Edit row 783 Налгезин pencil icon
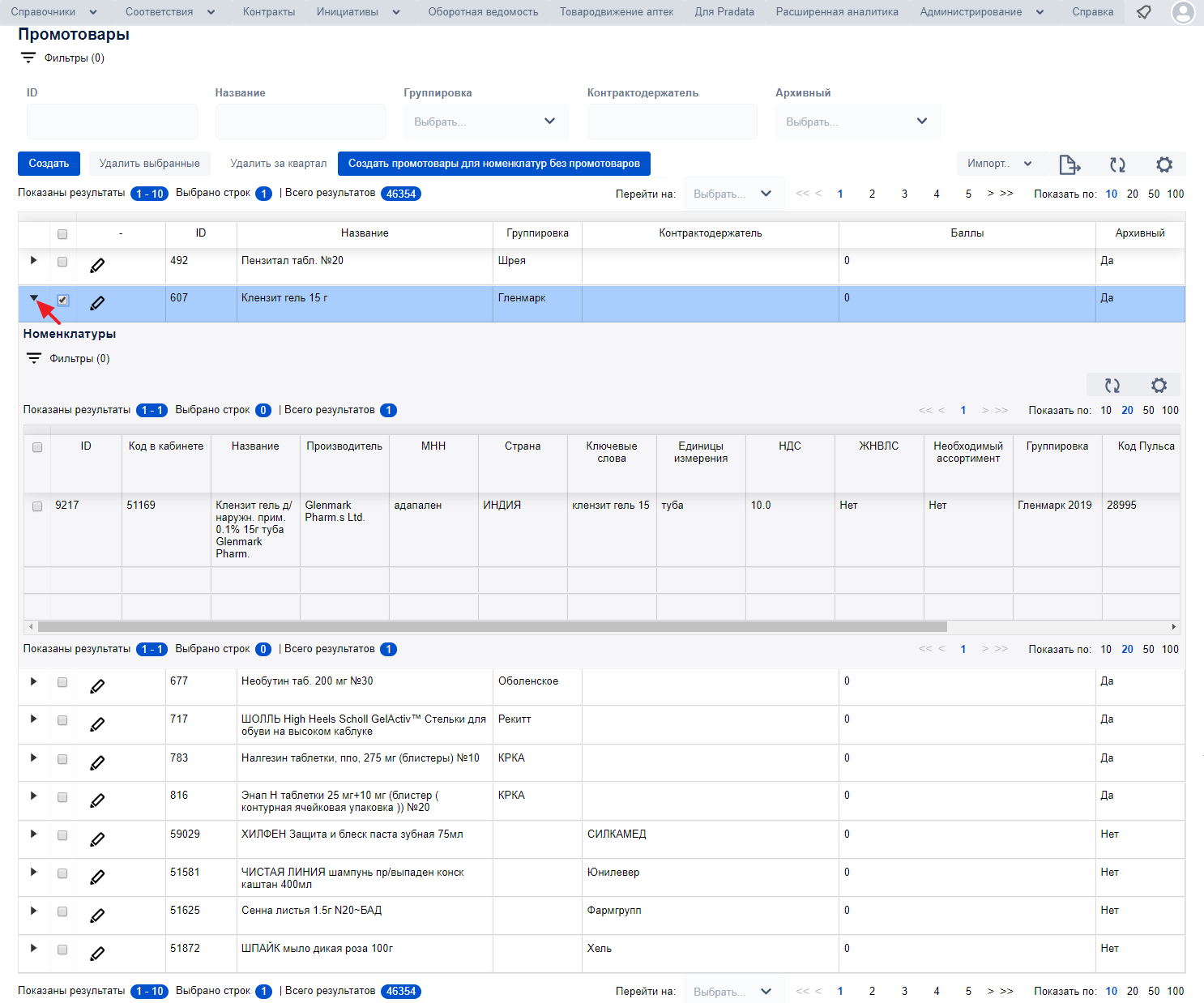 [x=97, y=762]
